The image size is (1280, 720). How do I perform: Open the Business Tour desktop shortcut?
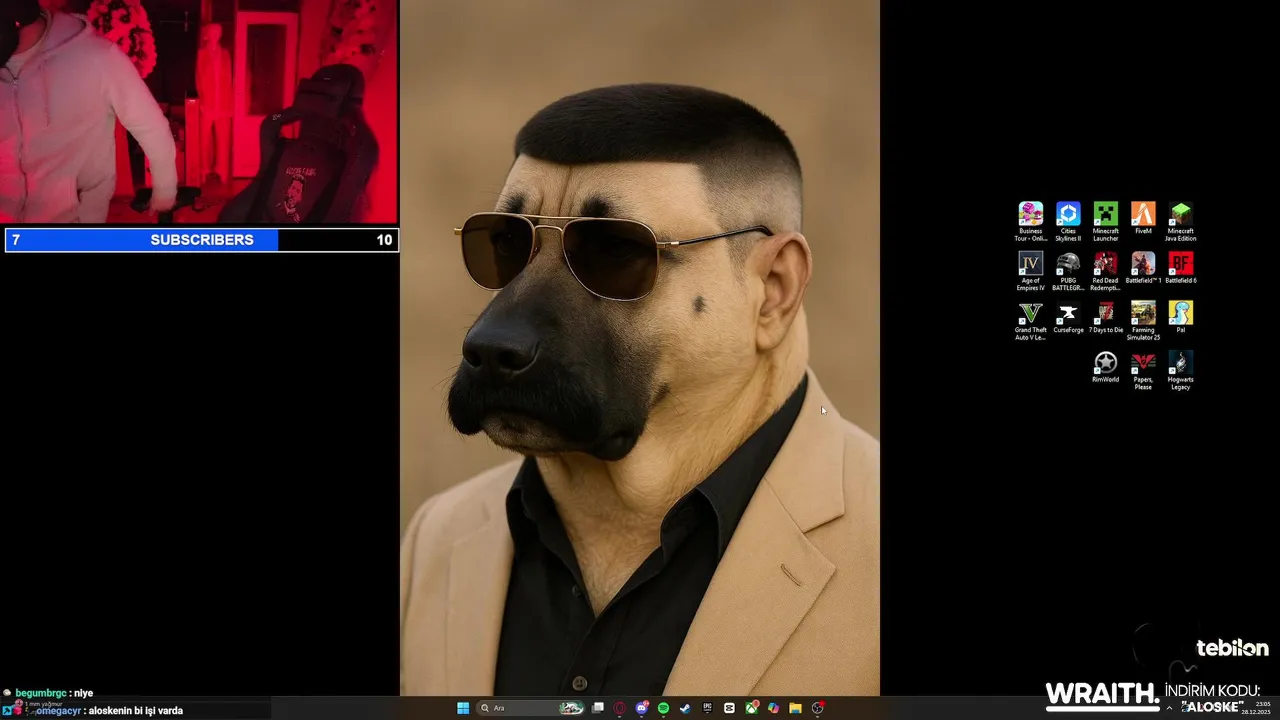(x=1030, y=222)
